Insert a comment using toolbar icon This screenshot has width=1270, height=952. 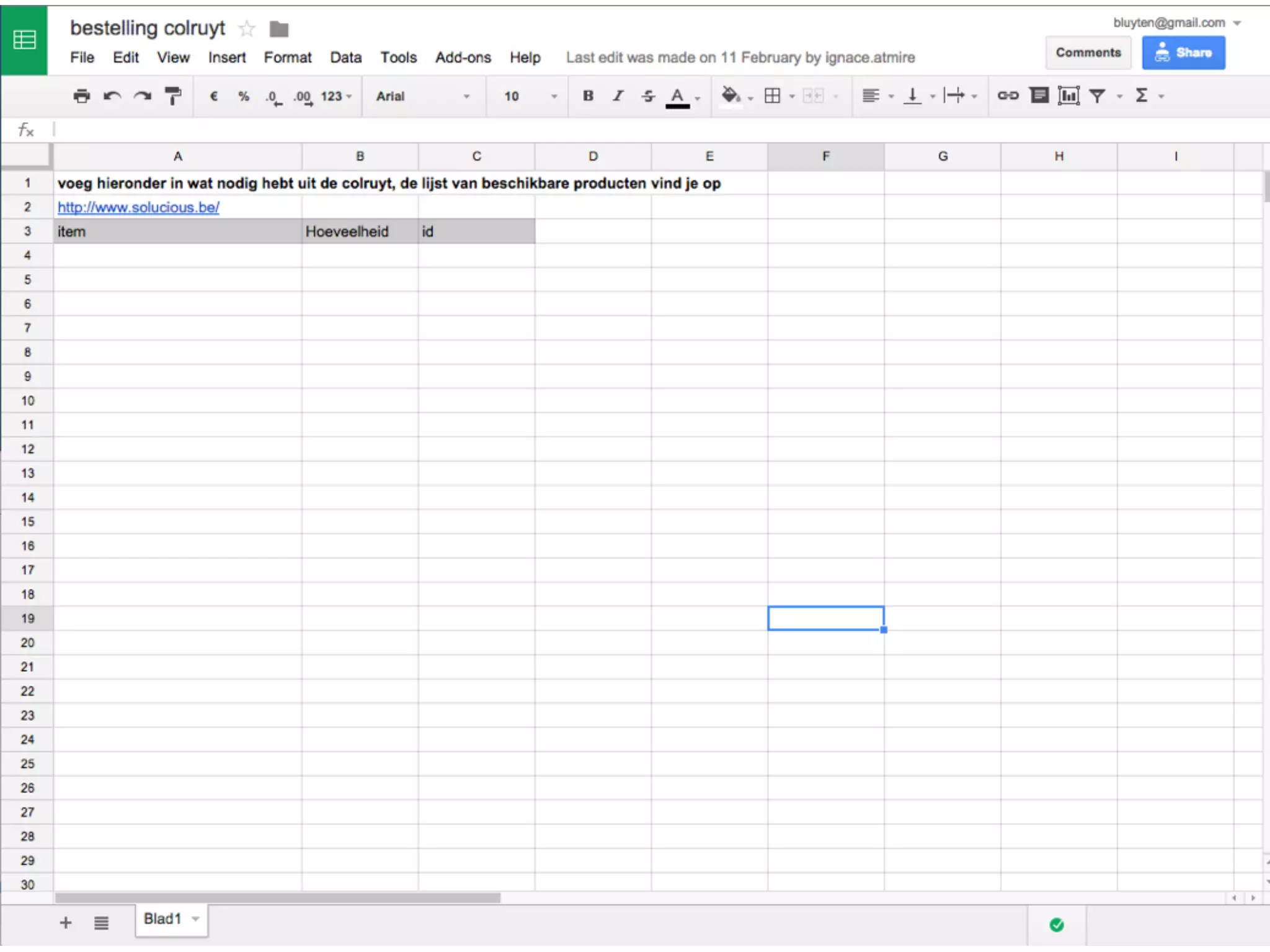coord(1039,95)
